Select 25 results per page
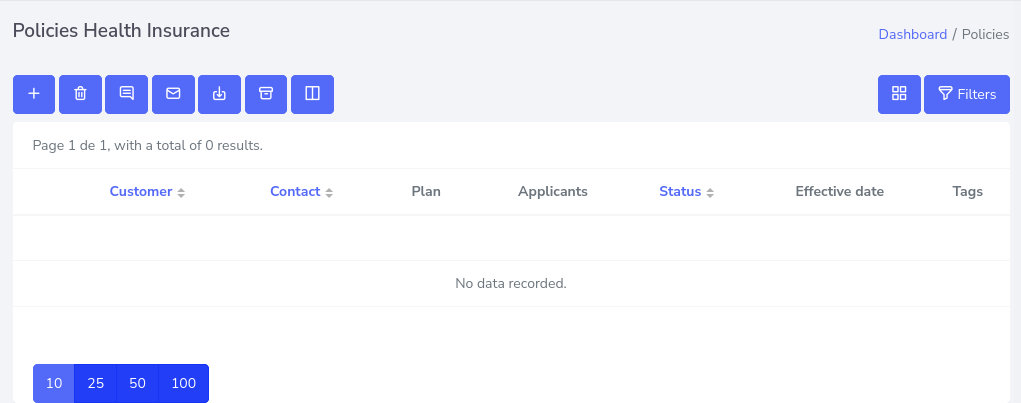Viewport: 1021px width, 403px height. tap(96, 383)
